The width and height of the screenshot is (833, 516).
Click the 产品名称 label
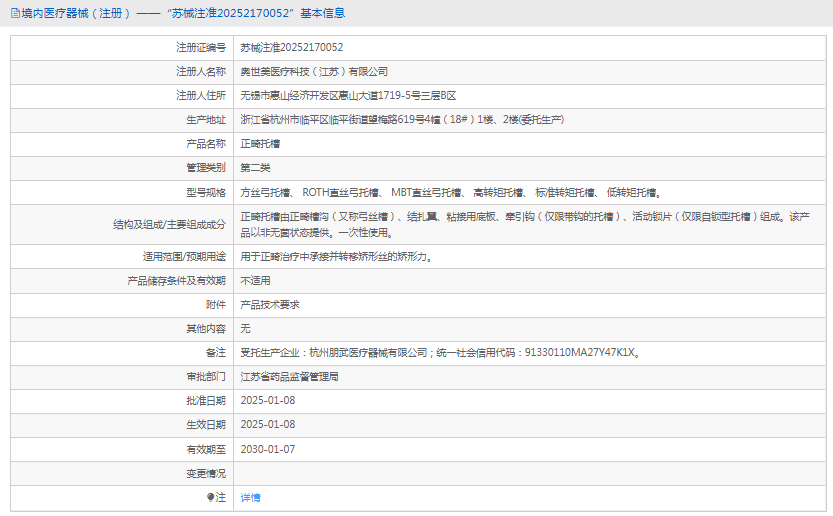click(x=206, y=143)
